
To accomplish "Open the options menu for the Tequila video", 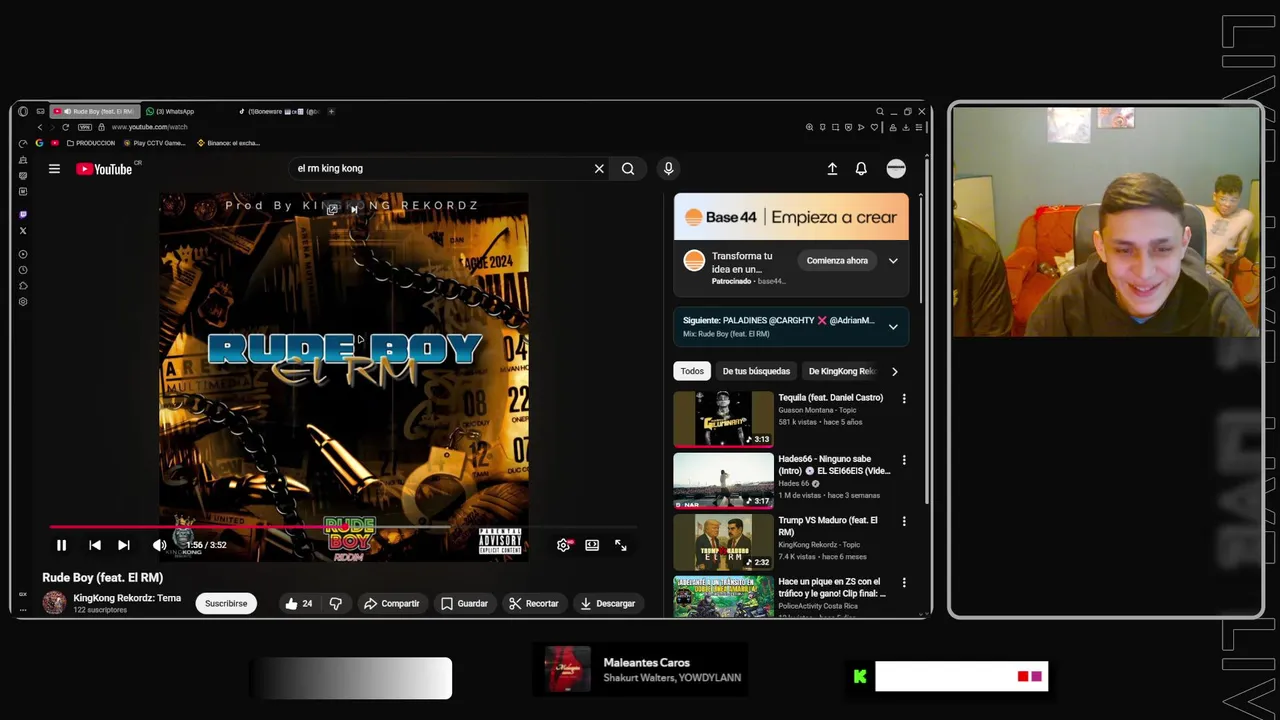I will (904, 398).
